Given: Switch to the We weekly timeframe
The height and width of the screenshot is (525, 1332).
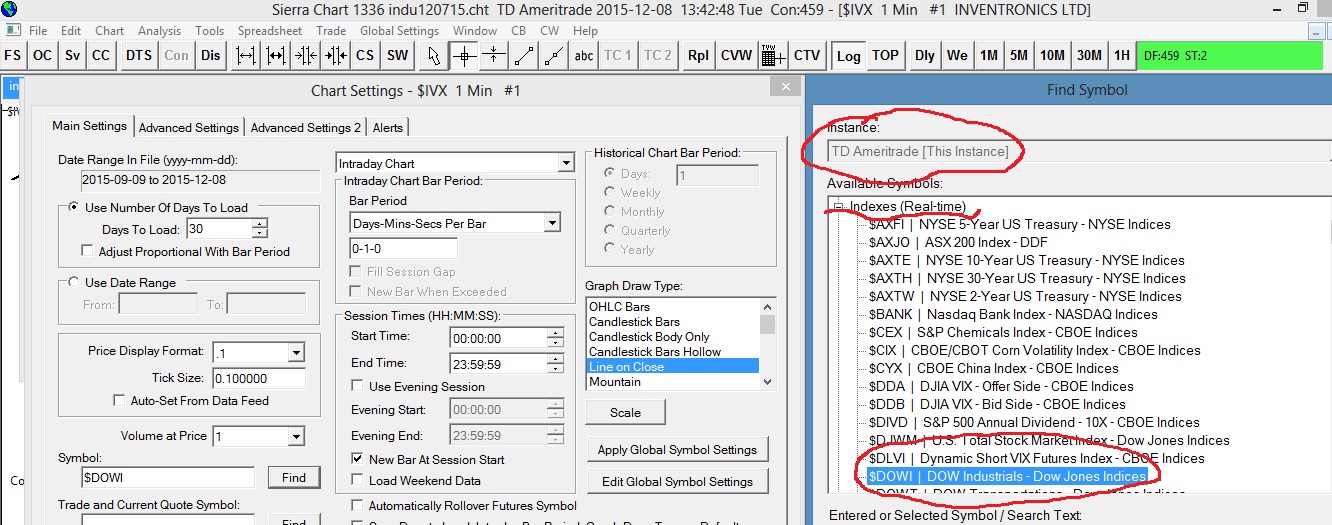Looking at the screenshot, I should pos(957,55).
